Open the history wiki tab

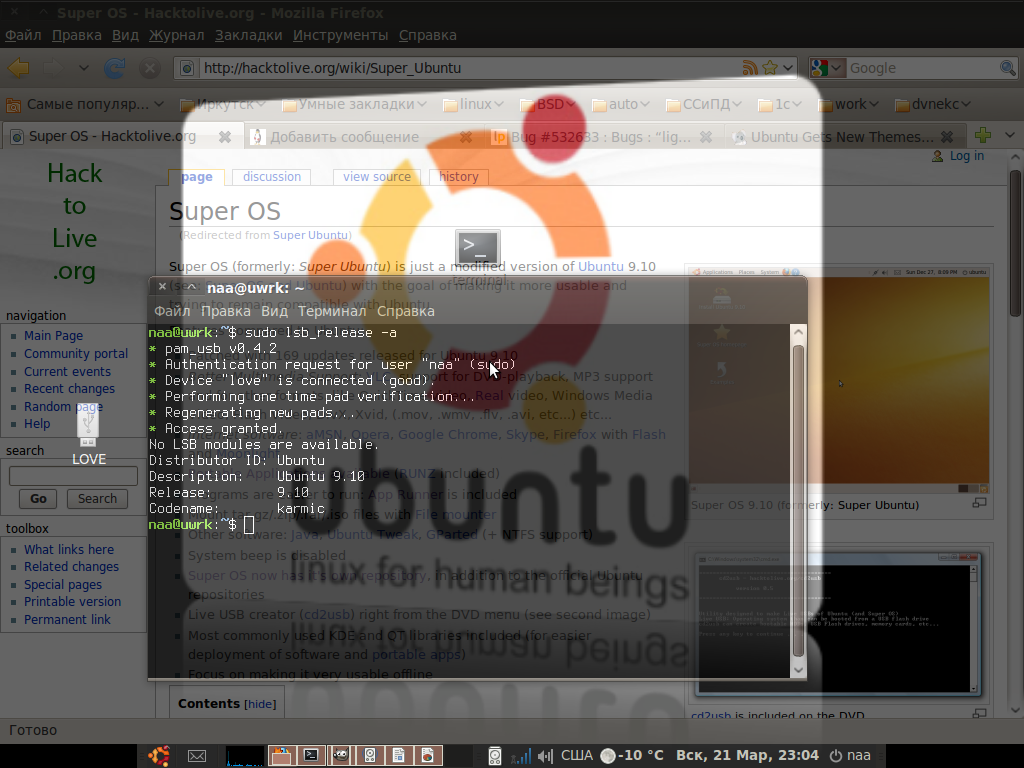[458, 177]
